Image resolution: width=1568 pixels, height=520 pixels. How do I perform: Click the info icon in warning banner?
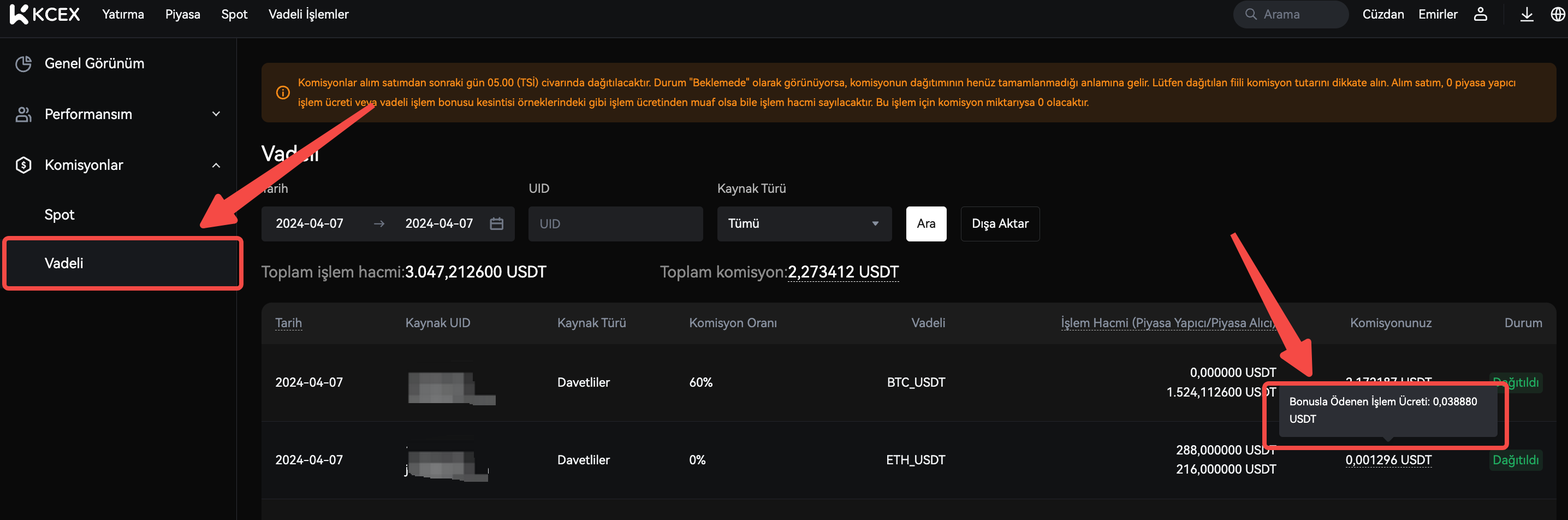pos(282,92)
